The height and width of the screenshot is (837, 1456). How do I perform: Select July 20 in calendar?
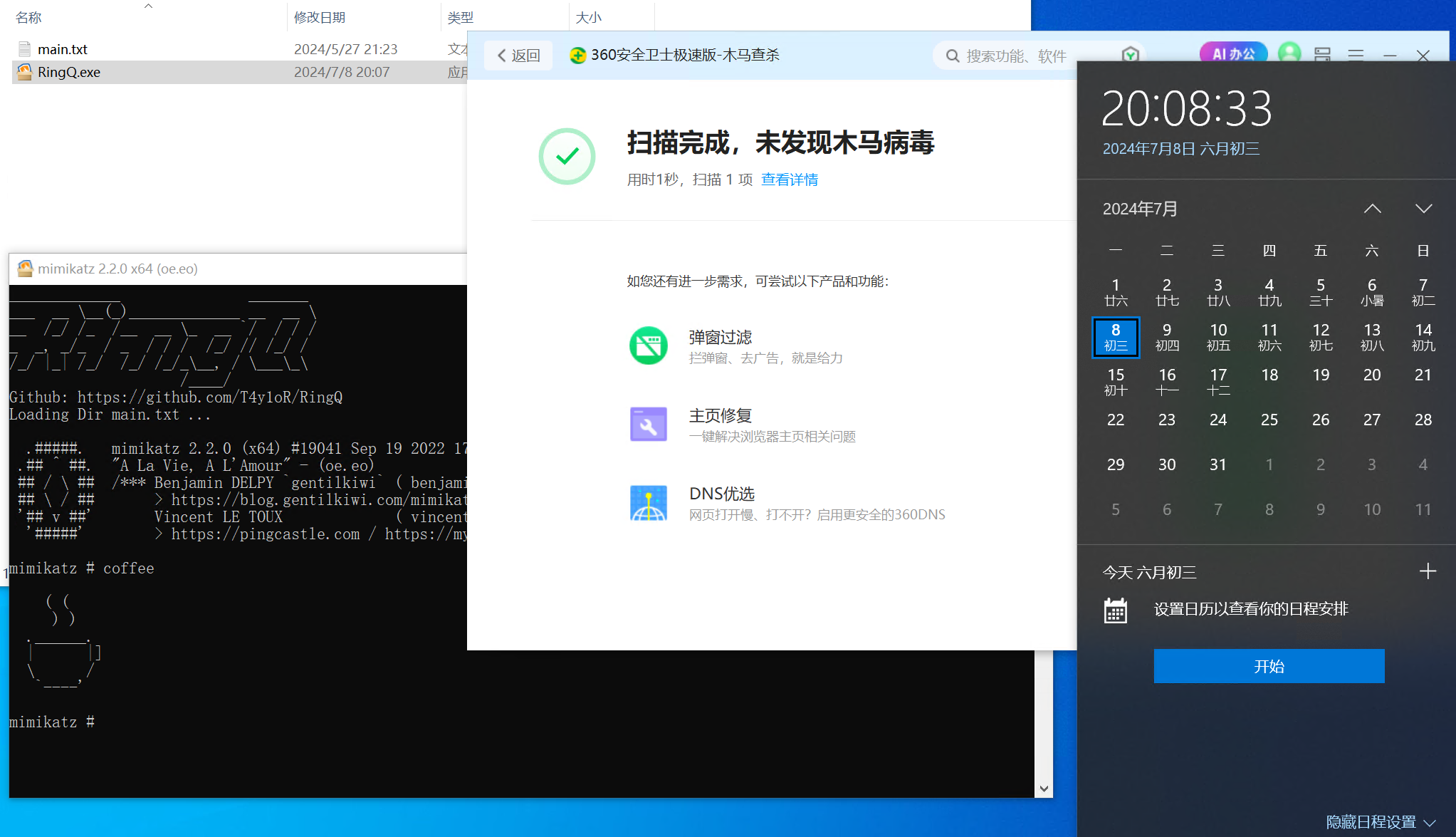click(1372, 375)
